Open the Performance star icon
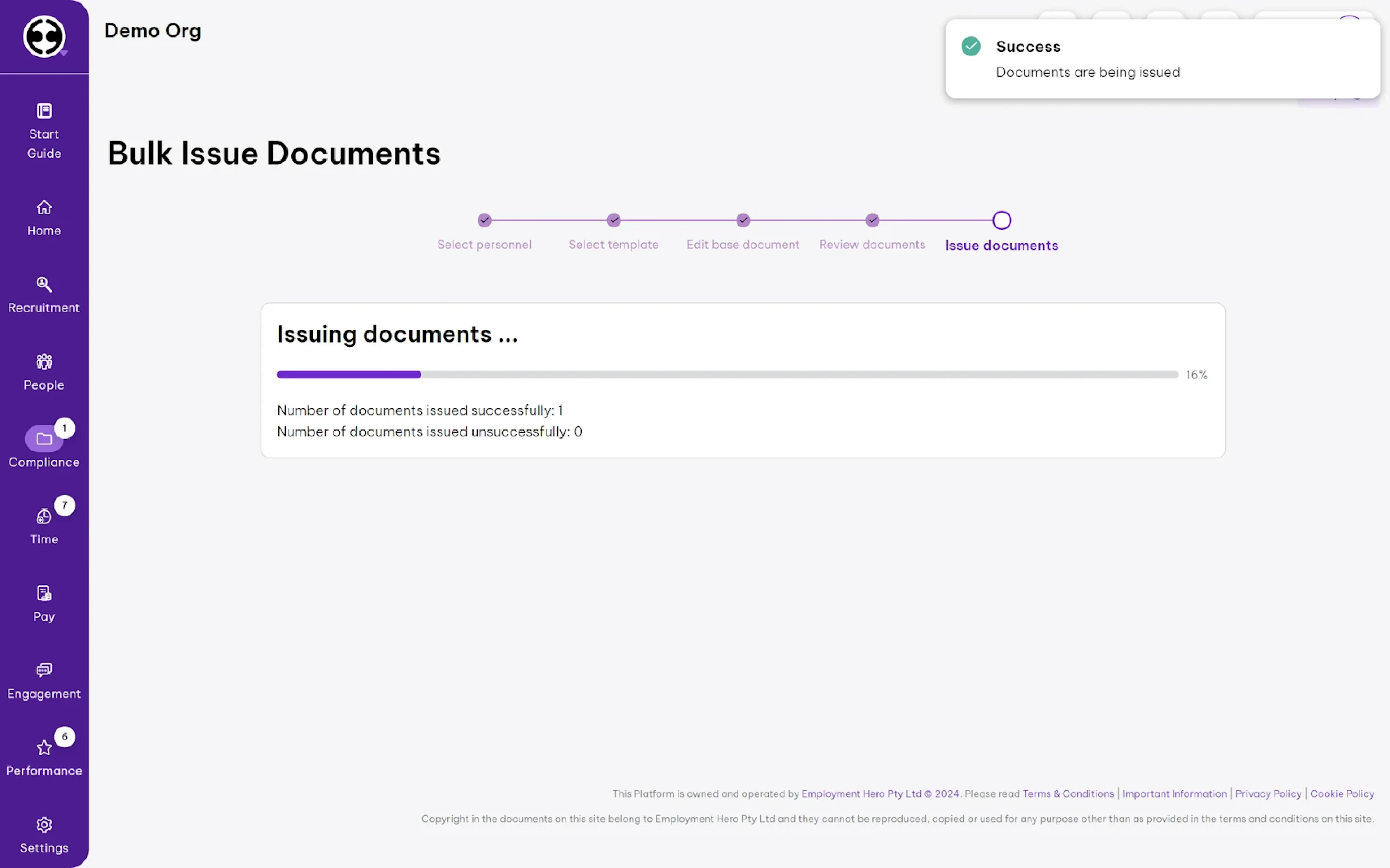 pyautogui.click(x=44, y=748)
